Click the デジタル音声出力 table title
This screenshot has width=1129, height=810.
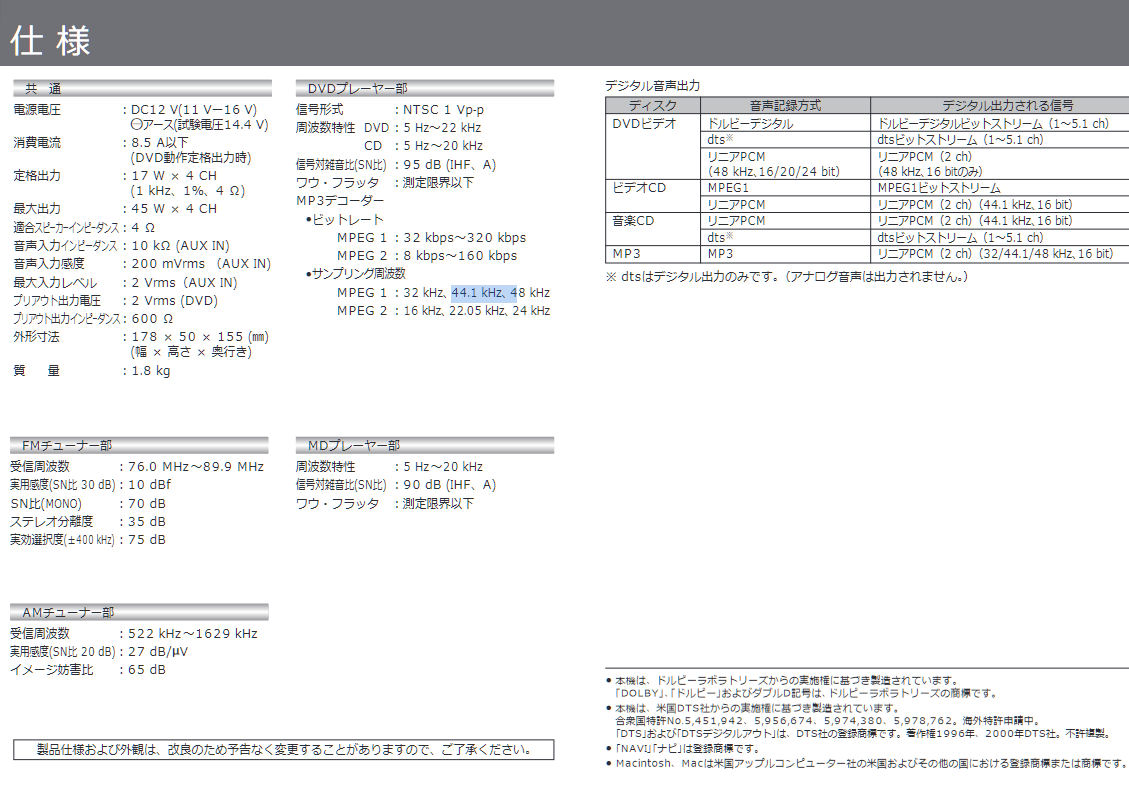(x=652, y=86)
